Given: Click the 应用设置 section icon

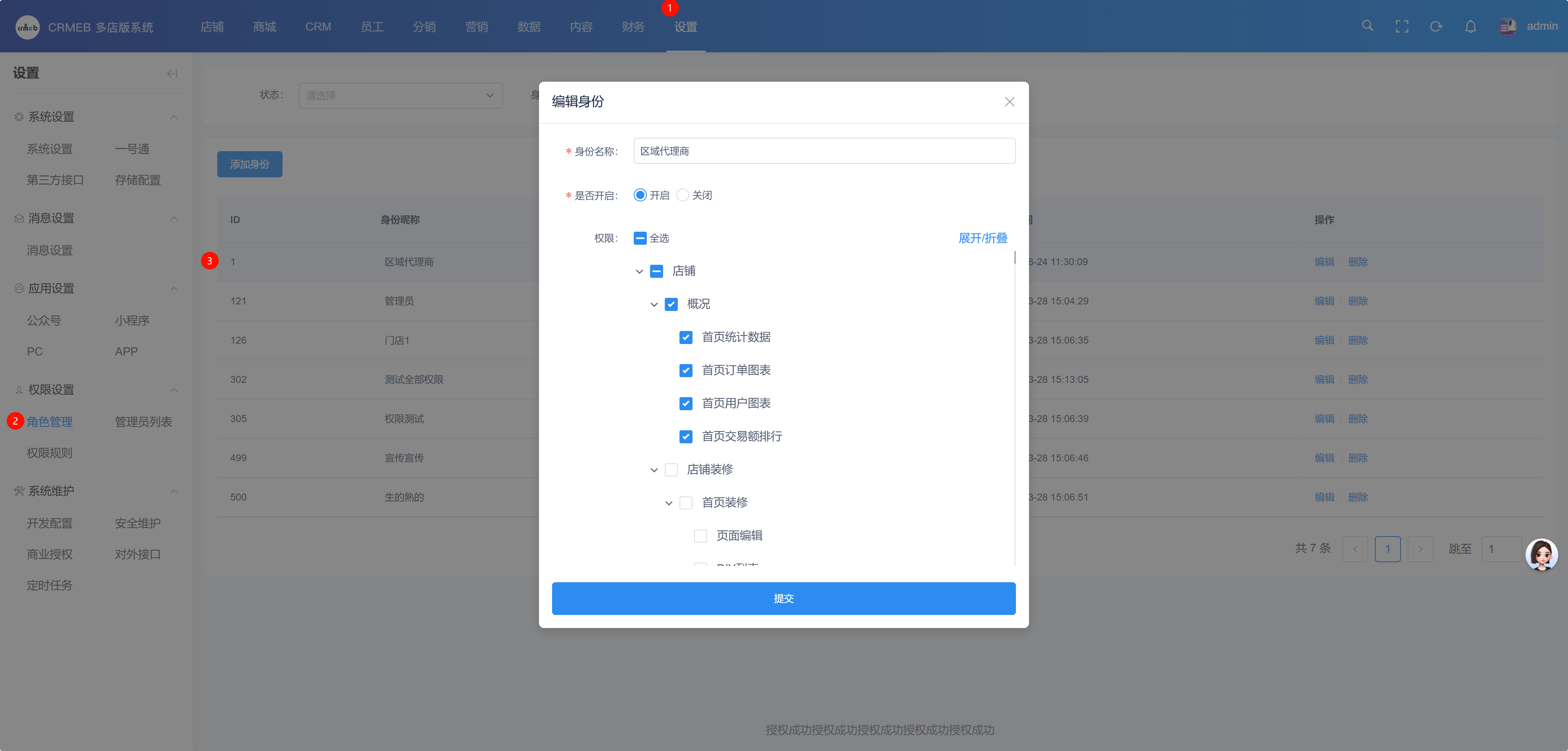Looking at the screenshot, I should pos(19,288).
